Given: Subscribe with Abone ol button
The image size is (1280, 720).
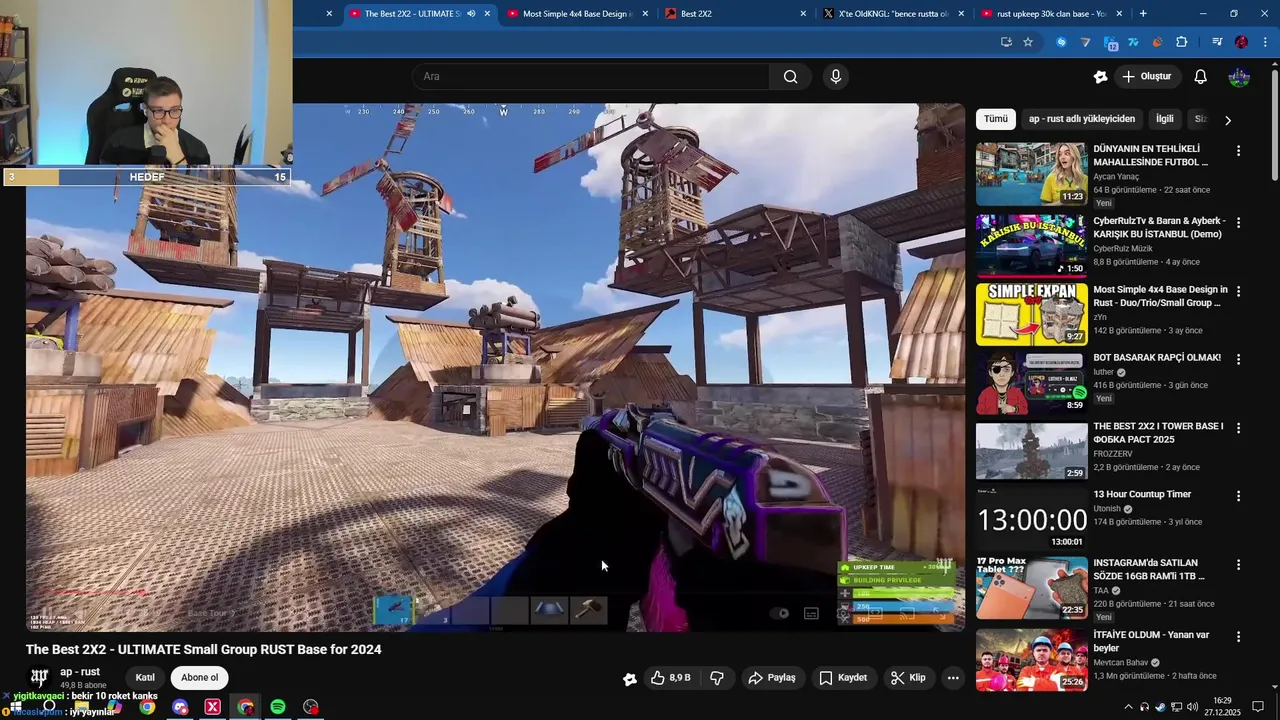Looking at the screenshot, I should pyautogui.click(x=200, y=678).
